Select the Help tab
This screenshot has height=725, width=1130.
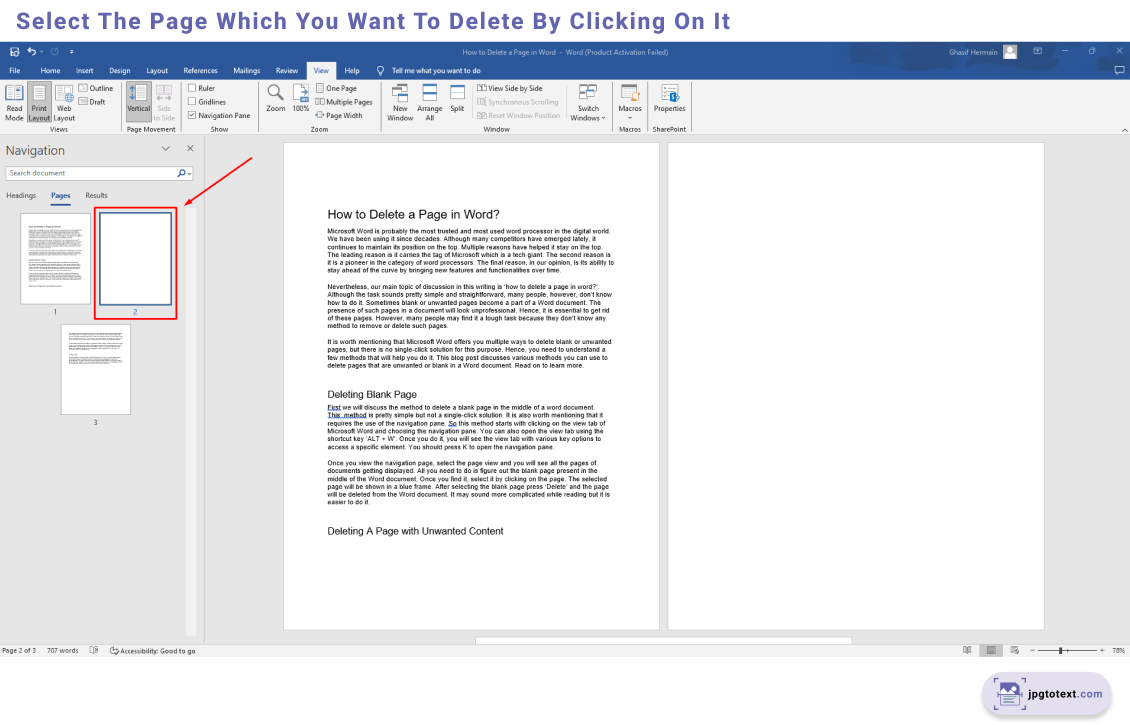point(352,71)
